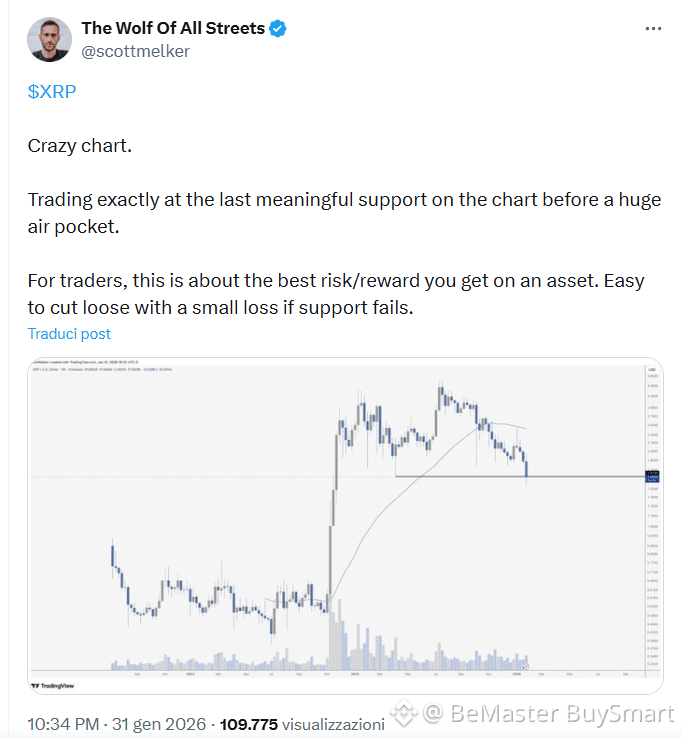682x738 pixels.
Task: Open The Wolf Of All Streets profile name
Action: [173, 29]
